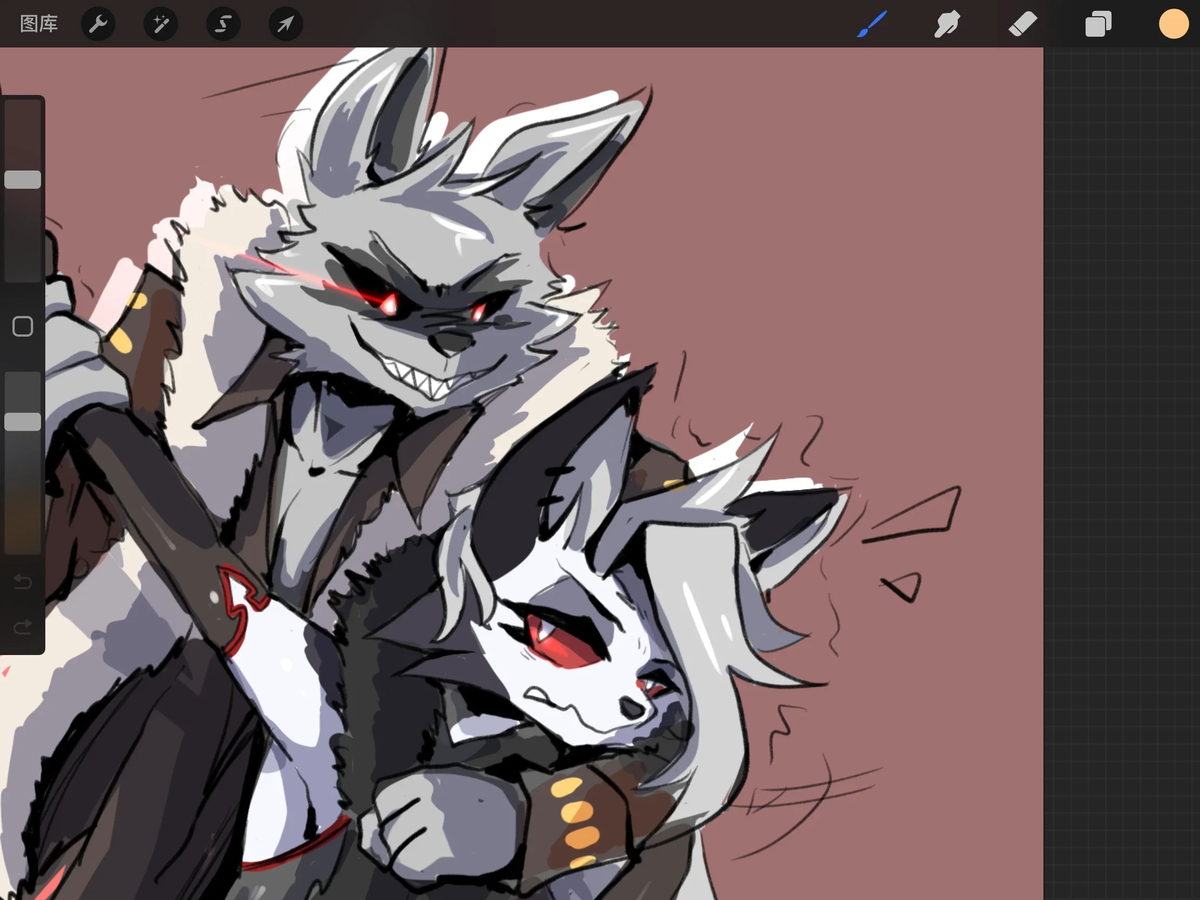The image size is (1200, 900).
Task: Tap the redo arrow in sidebar
Action: tap(22, 627)
